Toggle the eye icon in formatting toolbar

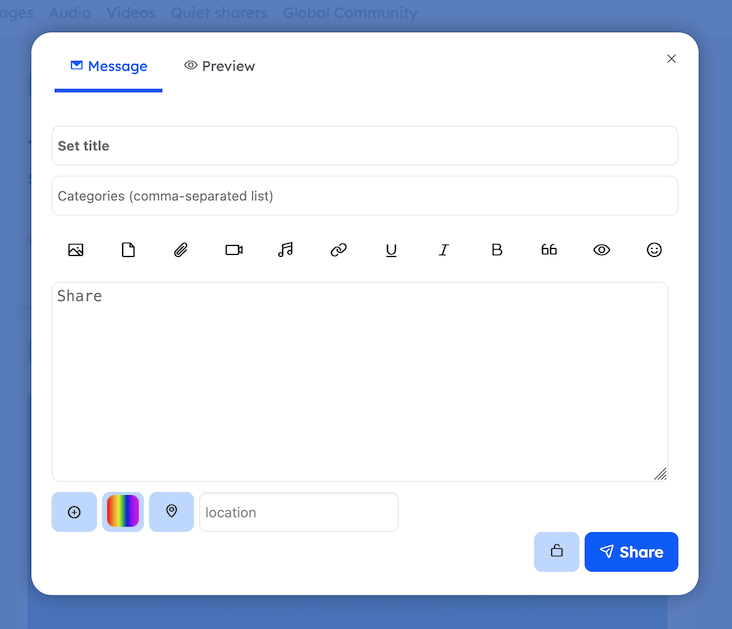[601, 250]
